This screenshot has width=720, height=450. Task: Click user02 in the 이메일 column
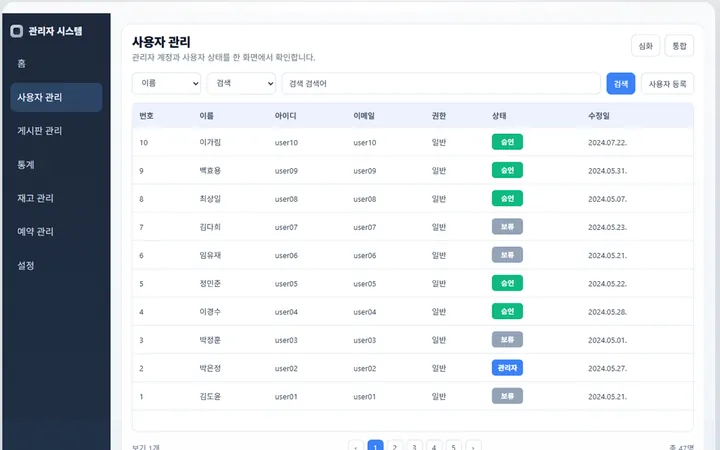point(365,369)
